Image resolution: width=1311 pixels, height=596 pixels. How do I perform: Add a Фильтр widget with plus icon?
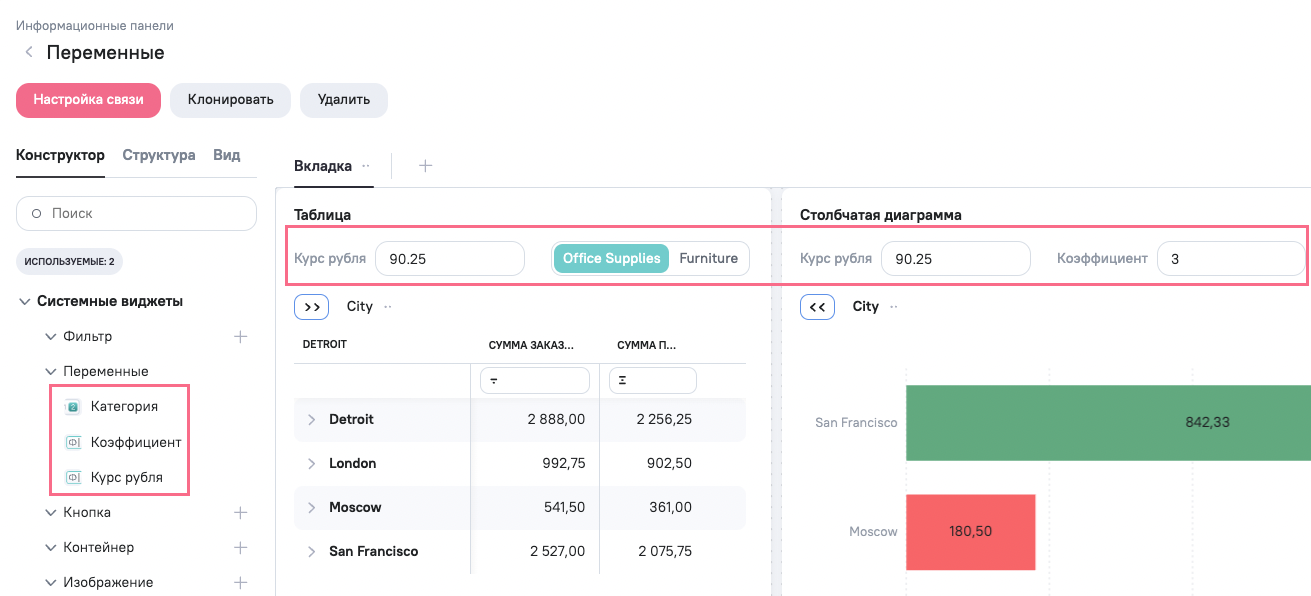pos(240,337)
